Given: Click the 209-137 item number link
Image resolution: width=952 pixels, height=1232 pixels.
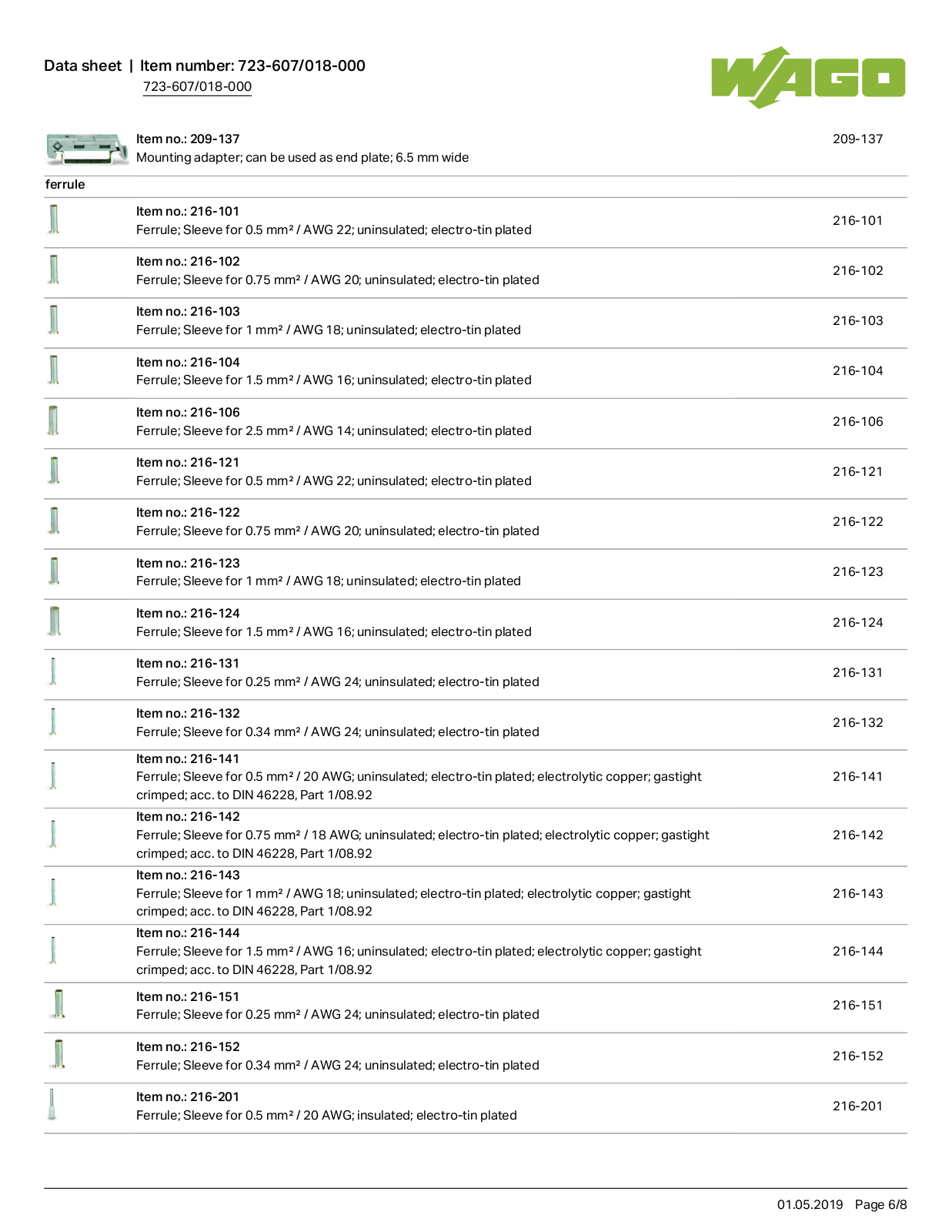Looking at the screenshot, I should (x=857, y=139).
